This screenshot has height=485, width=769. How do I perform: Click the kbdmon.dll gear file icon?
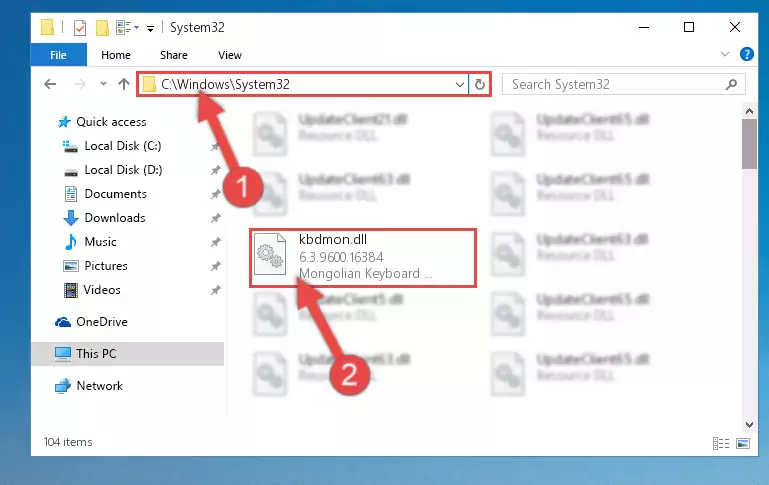pyautogui.click(x=270, y=254)
